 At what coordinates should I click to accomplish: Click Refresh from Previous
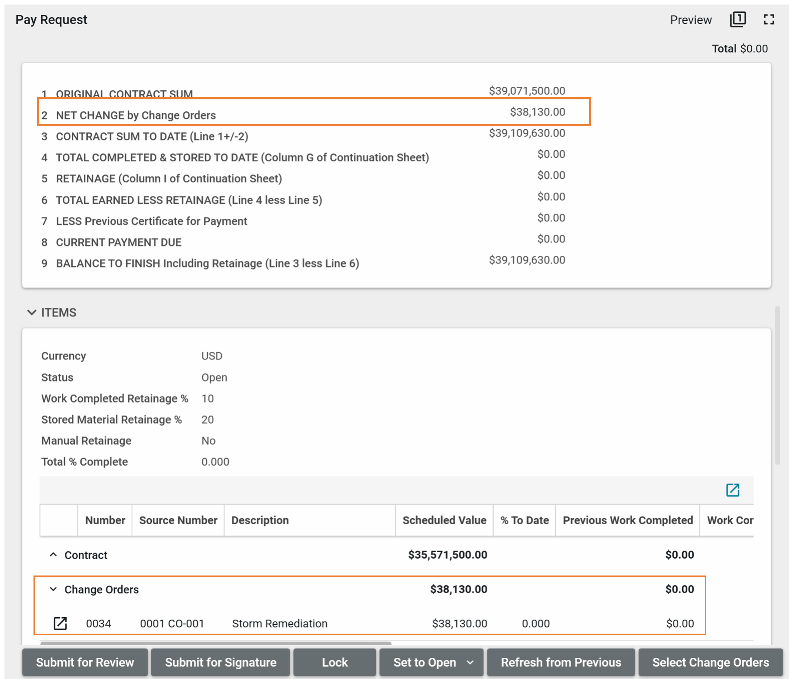pos(561,662)
